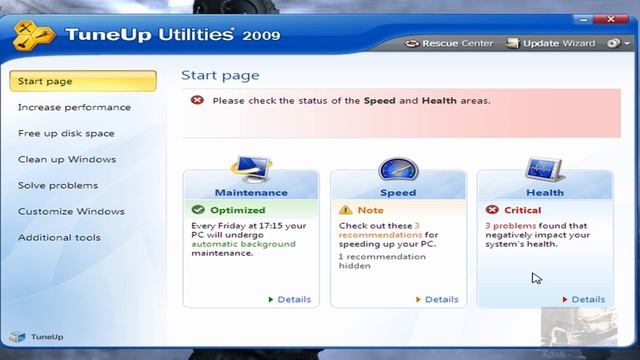Image resolution: width=640 pixels, height=360 pixels.
Task: Click the TuneUp Utilities logo icon
Action: click(x=33, y=36)
